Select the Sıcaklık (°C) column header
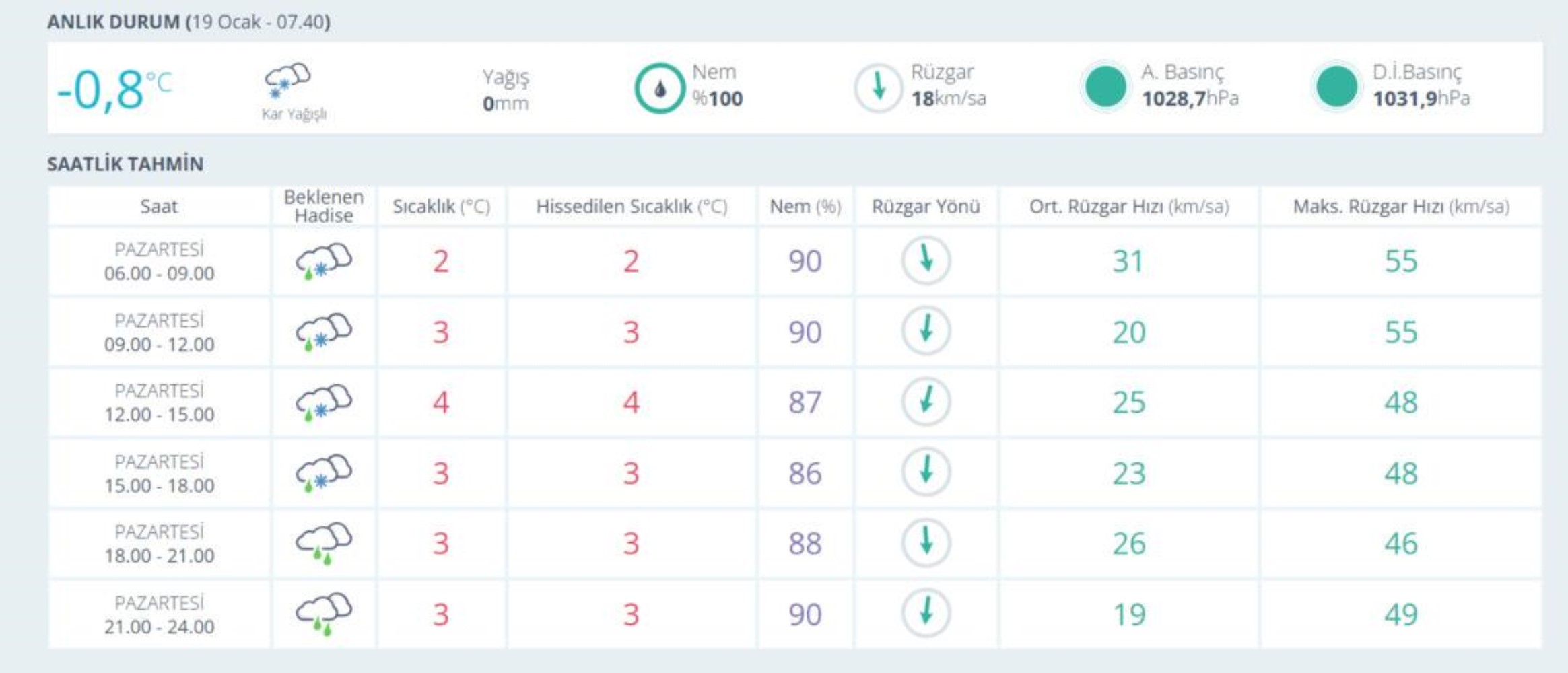1568x673 pixels. pos(441,207)
